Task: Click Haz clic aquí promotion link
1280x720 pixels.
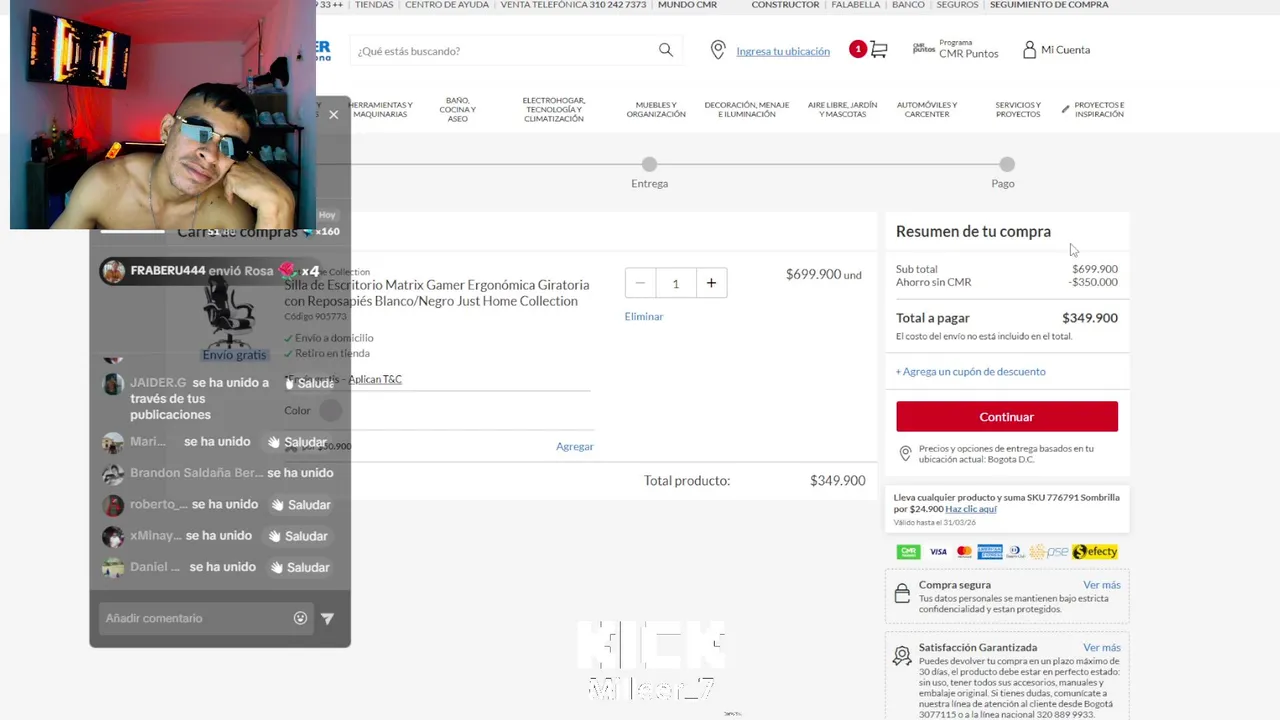Action: point(971,509)
